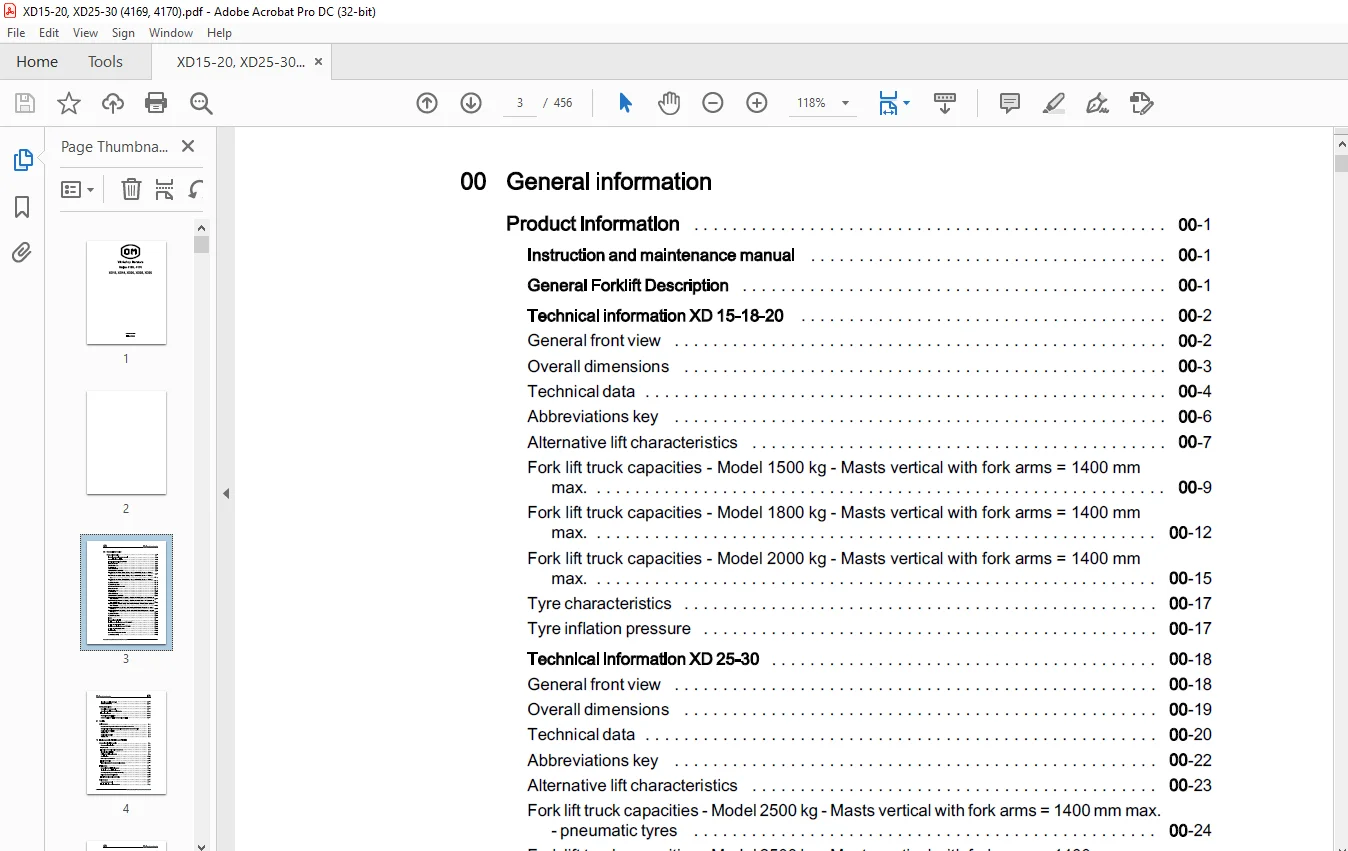Click the scrolling mode download-style icon
The width and height of the screenshot is (1348, 851).
coord(945,103)
